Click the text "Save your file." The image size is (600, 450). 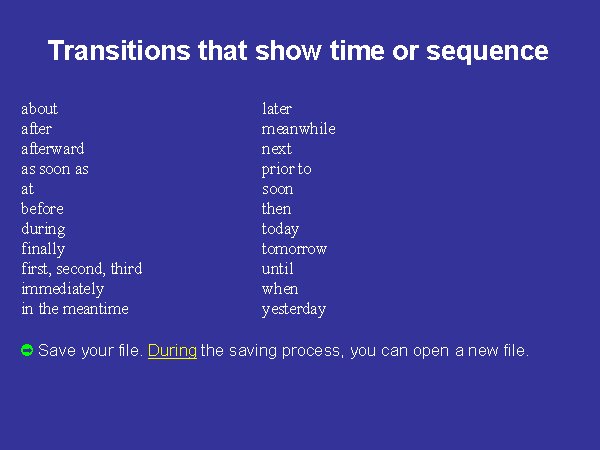(x=90, y=351)
